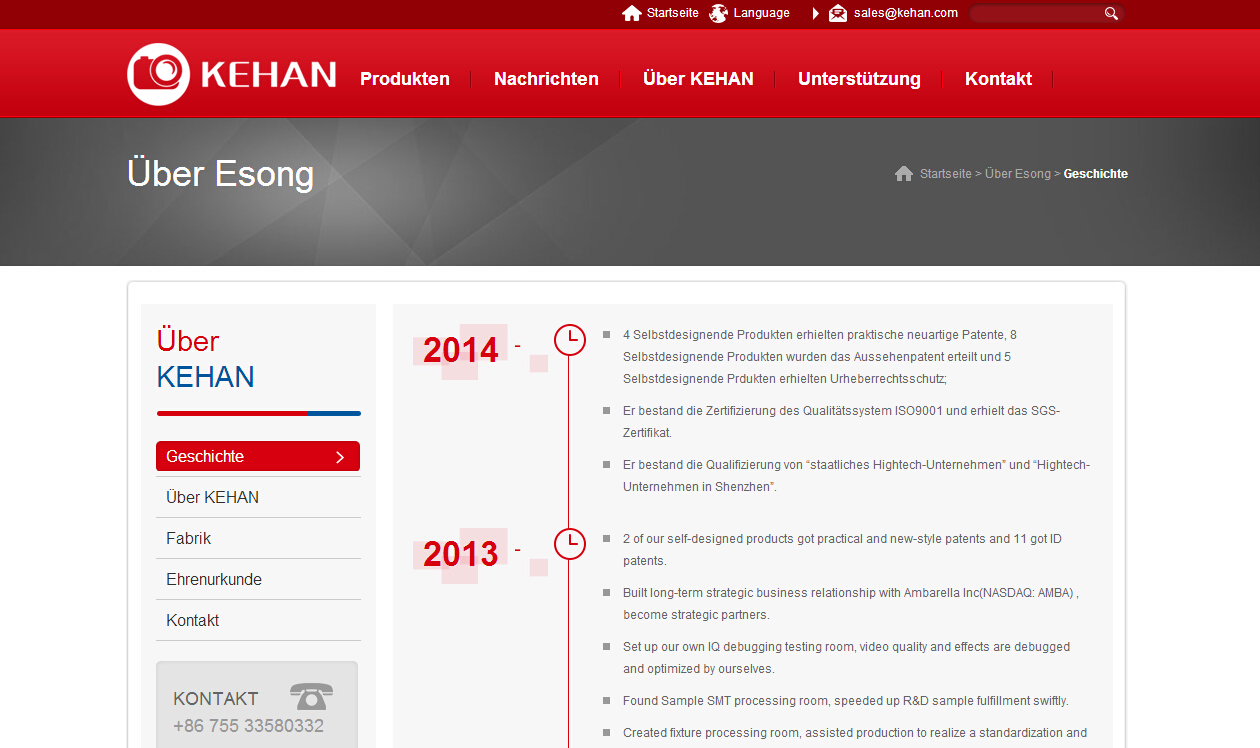Viewport: 1260px width, 748px height.
Task: Focus the search input field
Action: point(1036,14)
